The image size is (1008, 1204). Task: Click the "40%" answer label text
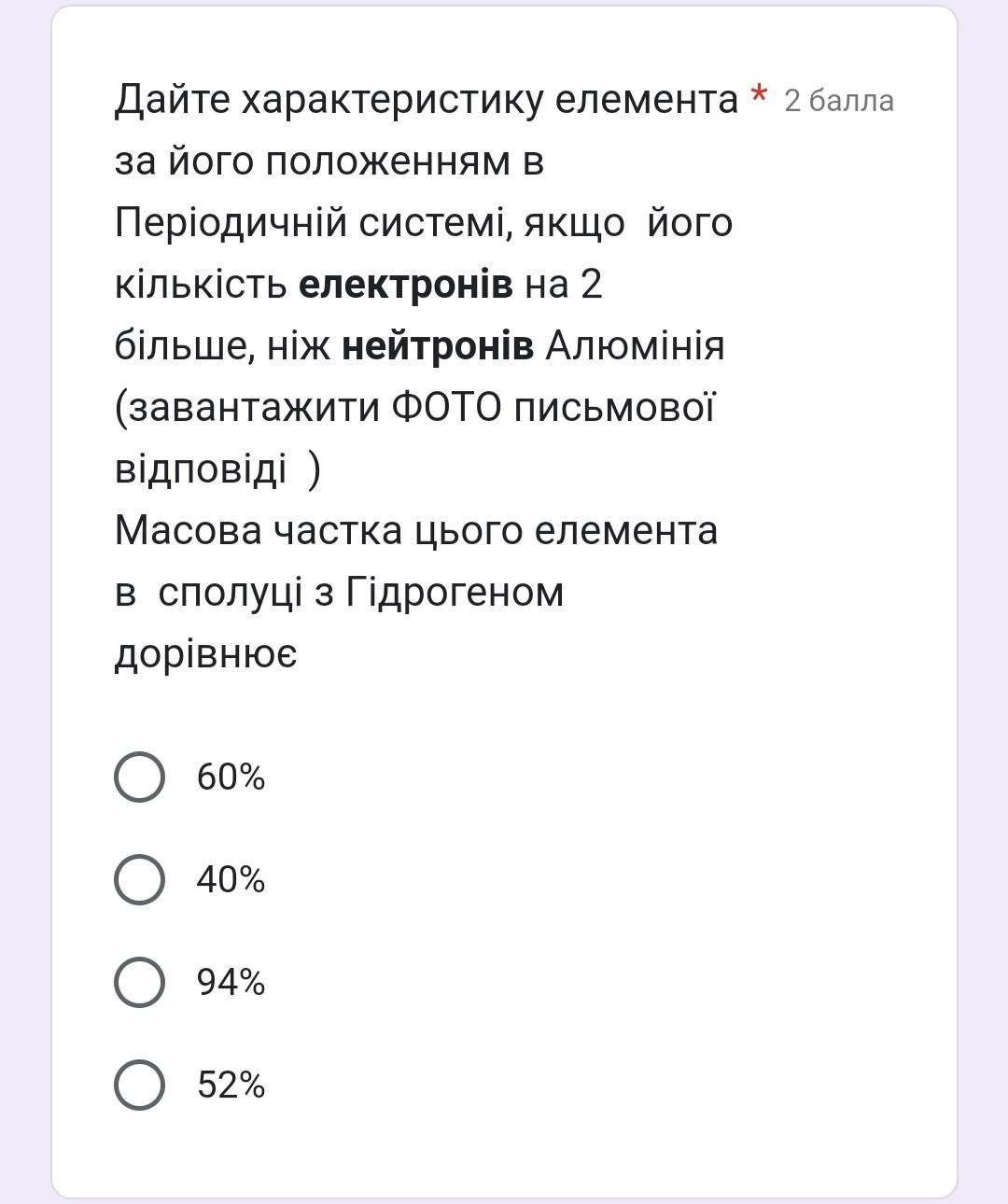click(231, 879)
